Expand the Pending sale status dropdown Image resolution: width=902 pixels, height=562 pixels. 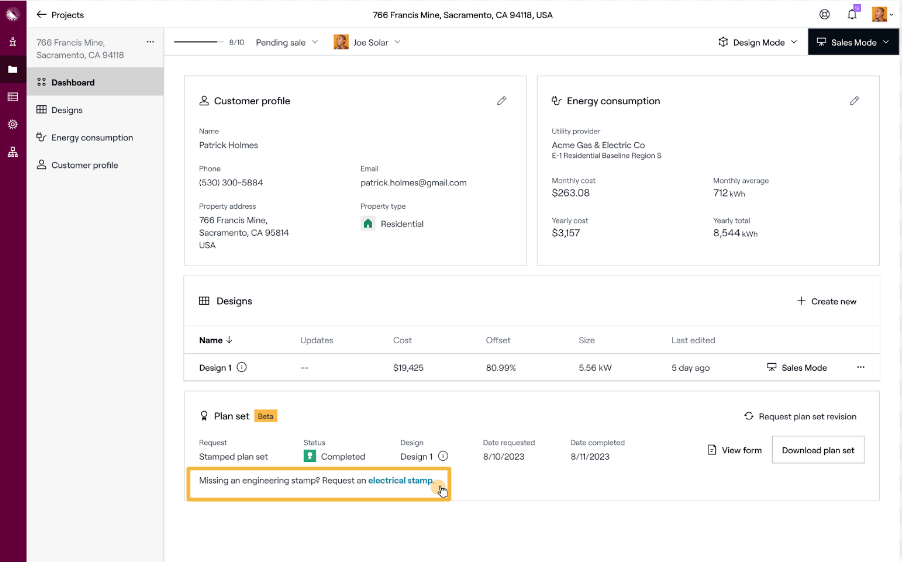287,43
